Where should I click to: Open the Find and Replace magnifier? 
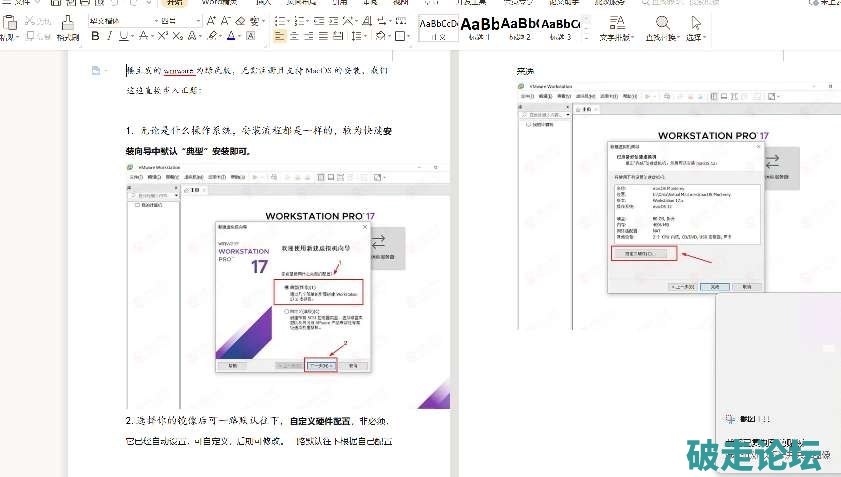(x=662, y=22)
